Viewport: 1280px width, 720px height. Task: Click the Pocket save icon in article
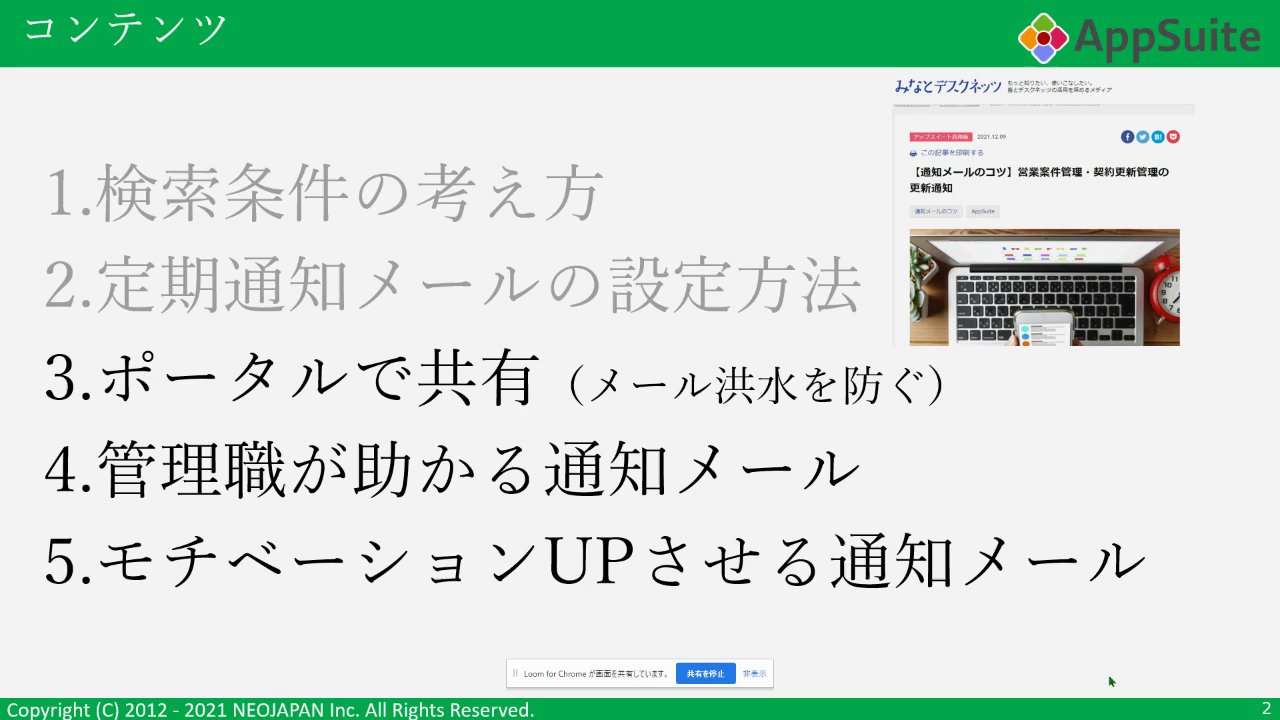click(1173, 137)
